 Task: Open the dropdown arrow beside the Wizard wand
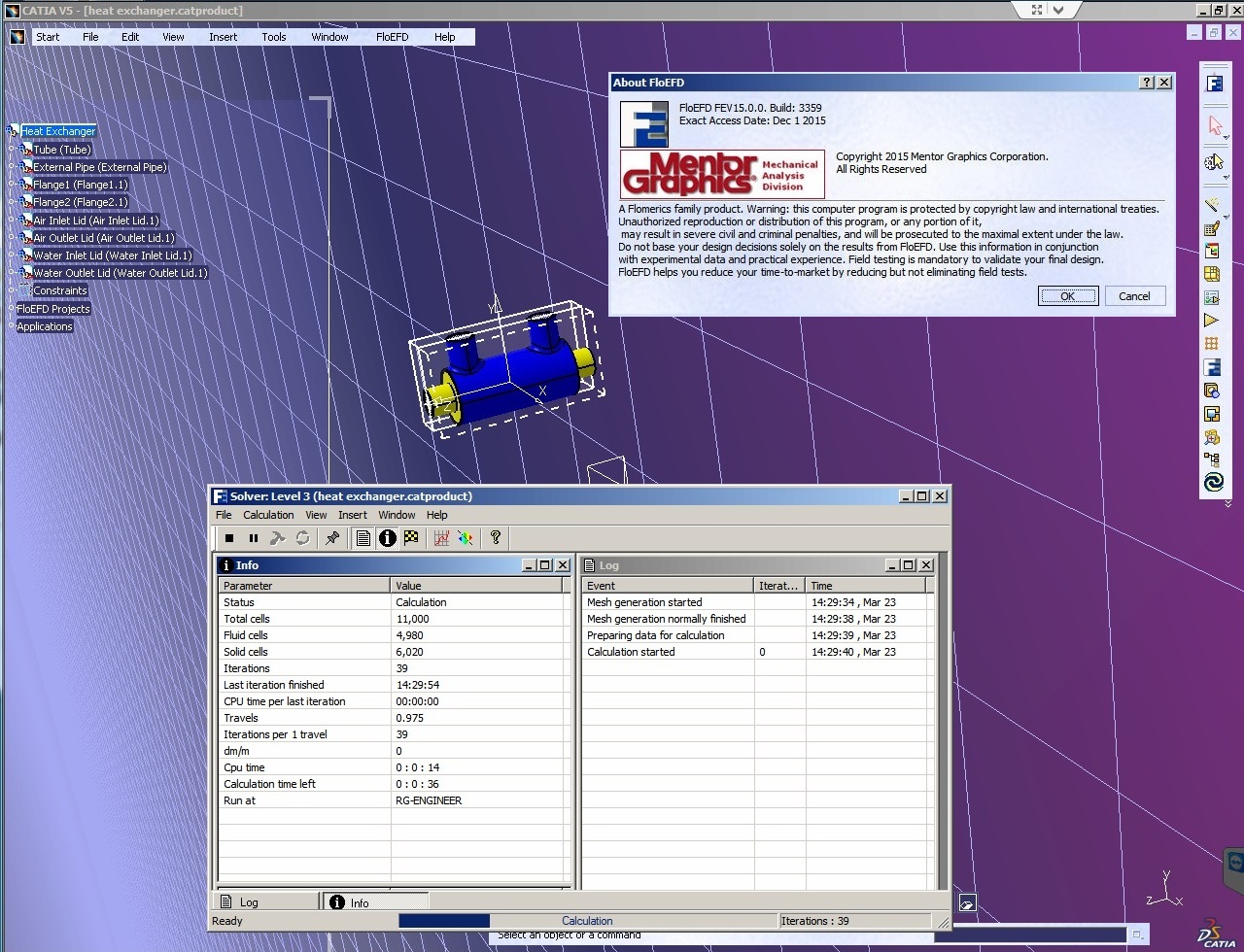click(x=1226, y=216)
